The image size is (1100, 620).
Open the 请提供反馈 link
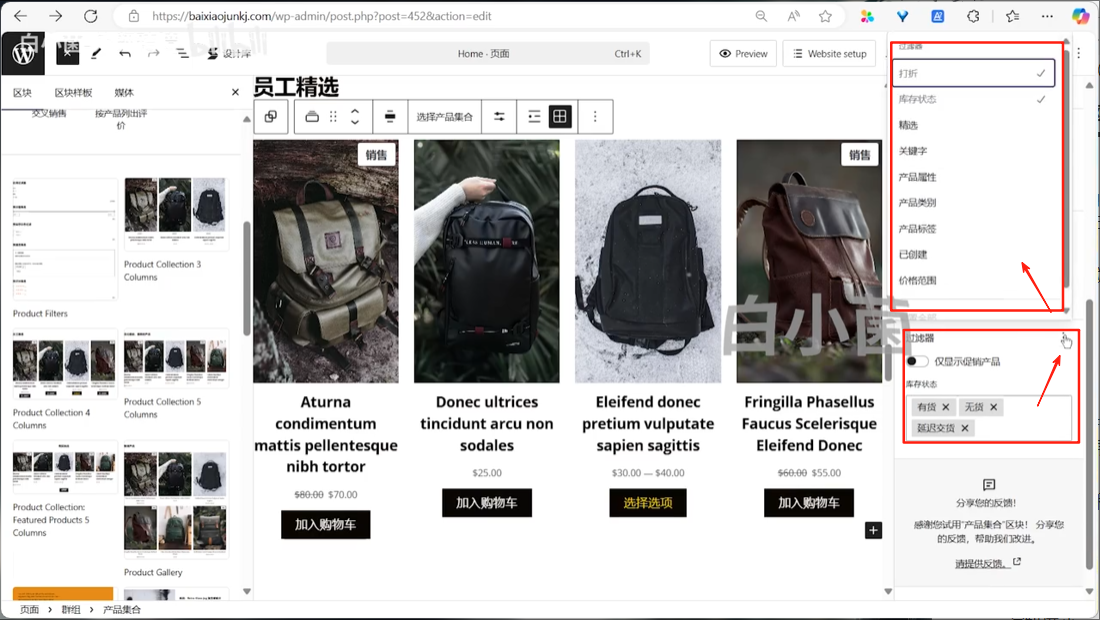(987, 563)
